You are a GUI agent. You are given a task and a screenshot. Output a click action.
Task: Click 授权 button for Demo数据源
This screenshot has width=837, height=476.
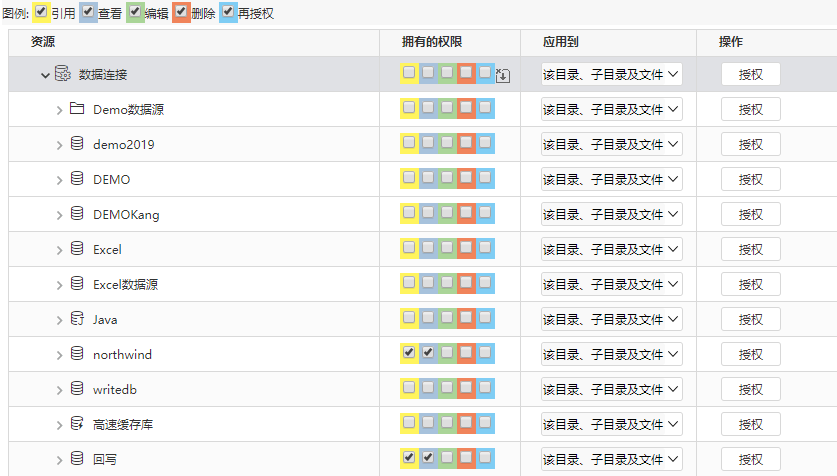[x=751, y=109]
